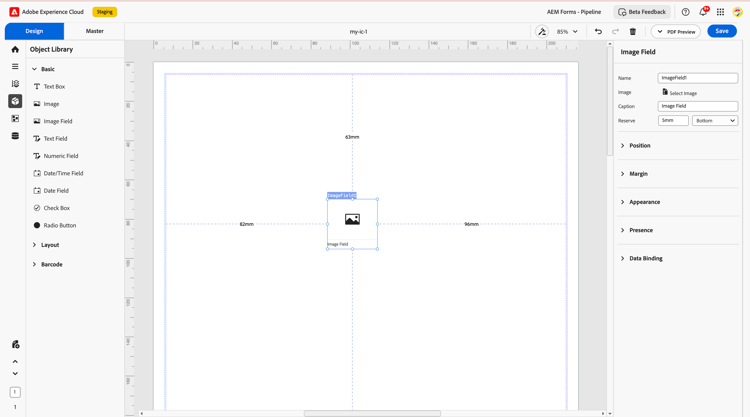Screen dimensions: 750x417
Task: Click the Save button
Action: 722,31
